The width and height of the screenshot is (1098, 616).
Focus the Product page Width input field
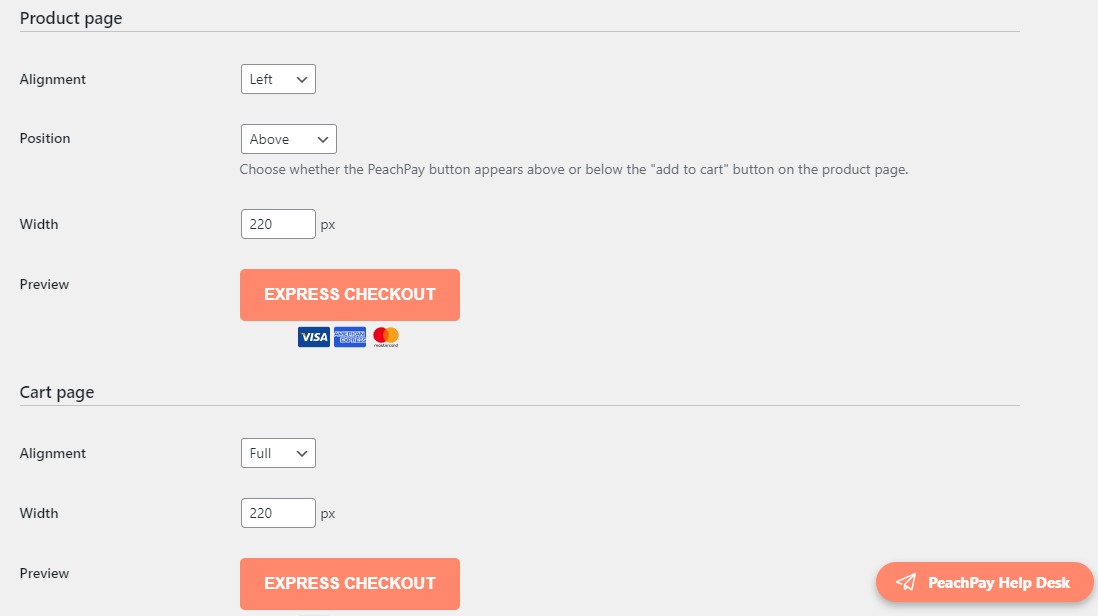point(278,224)
